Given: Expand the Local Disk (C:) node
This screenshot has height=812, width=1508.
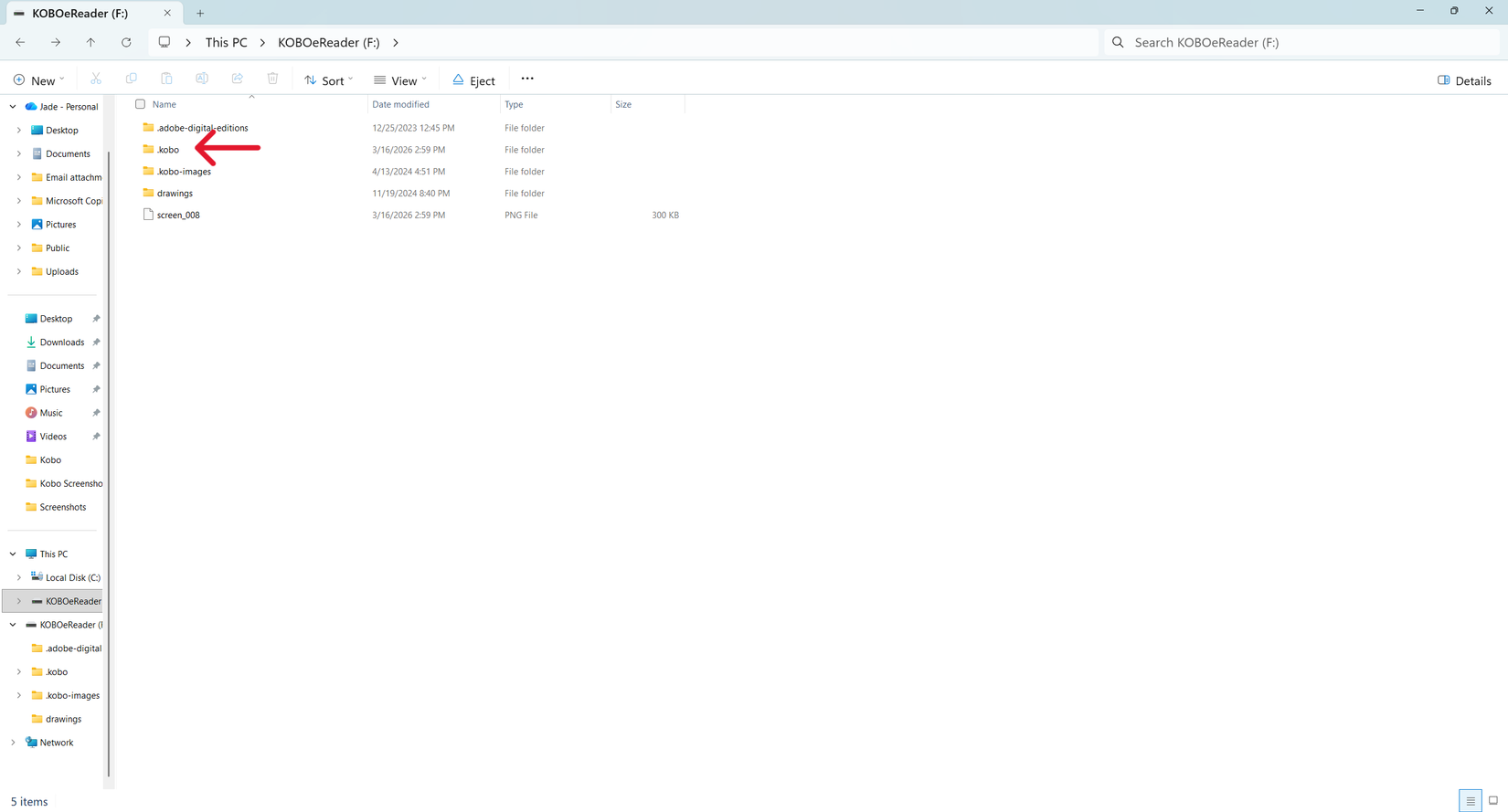Looking at the screenshot, I should [19, 578].
